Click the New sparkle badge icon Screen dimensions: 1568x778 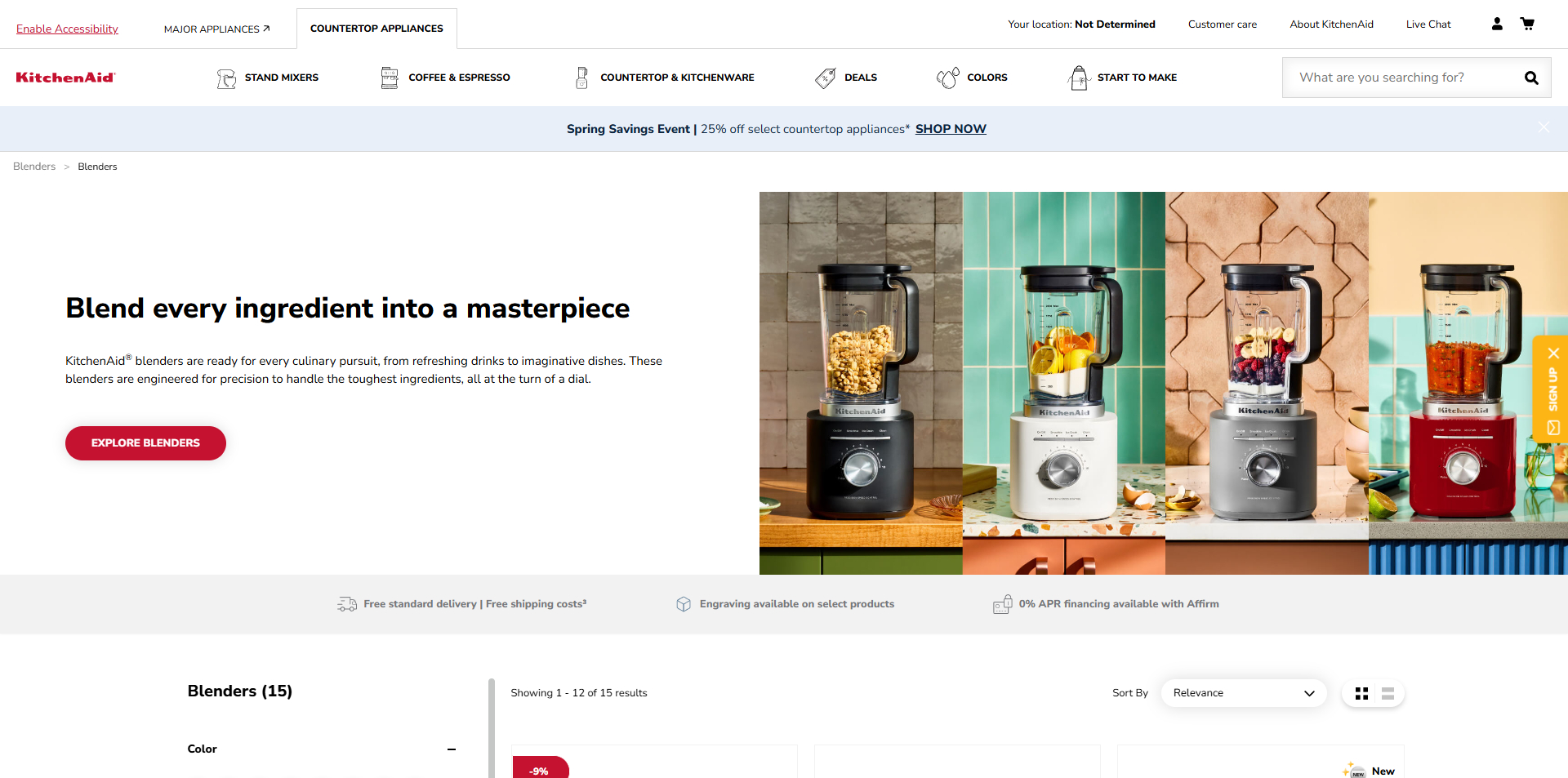click(1354, 771)
